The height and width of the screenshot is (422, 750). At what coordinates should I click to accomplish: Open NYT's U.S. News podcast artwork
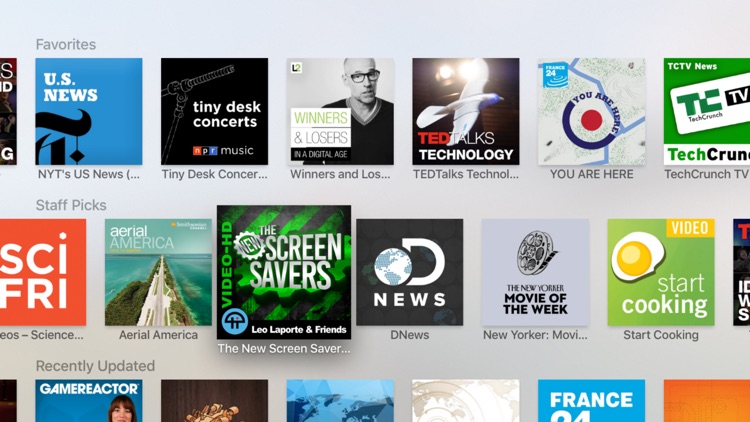88,111
